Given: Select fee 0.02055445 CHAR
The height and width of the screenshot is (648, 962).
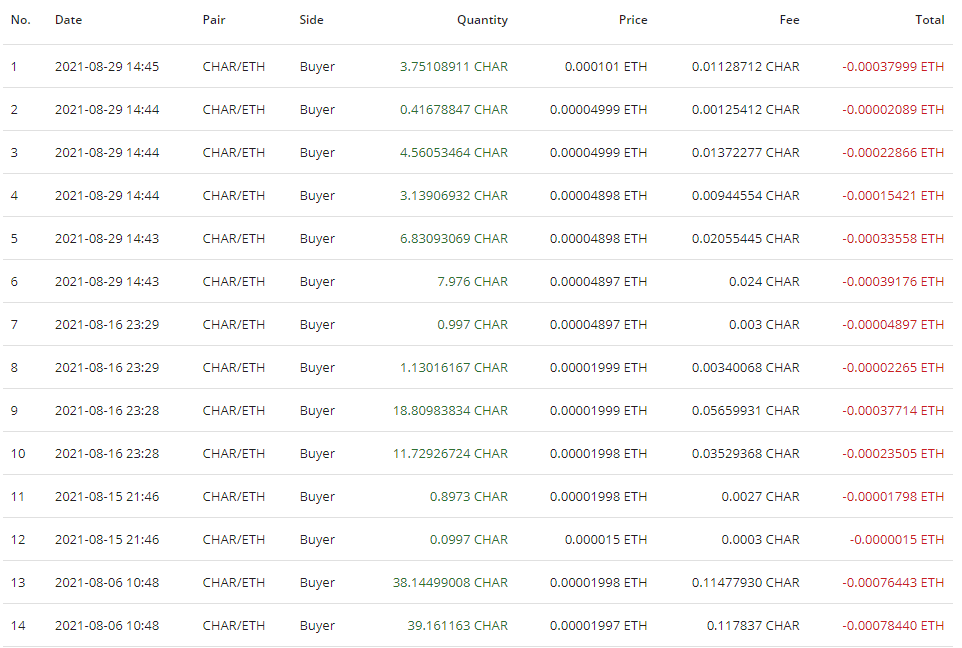Looking at the screenshot, I should pos(745,238).
